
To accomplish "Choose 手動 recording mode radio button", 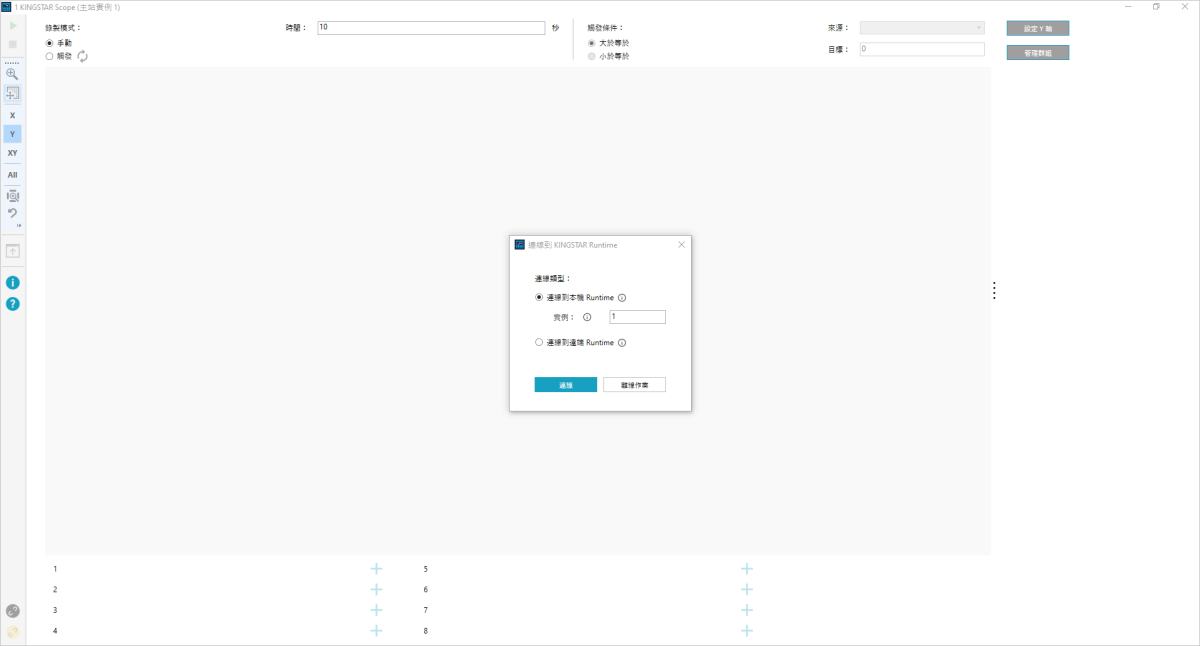I will click(50, 43).
